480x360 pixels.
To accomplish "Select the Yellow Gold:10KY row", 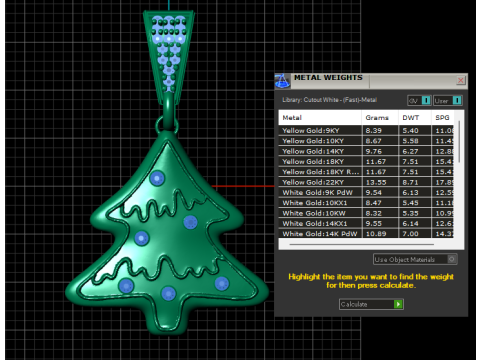I will tap(366, 141).
